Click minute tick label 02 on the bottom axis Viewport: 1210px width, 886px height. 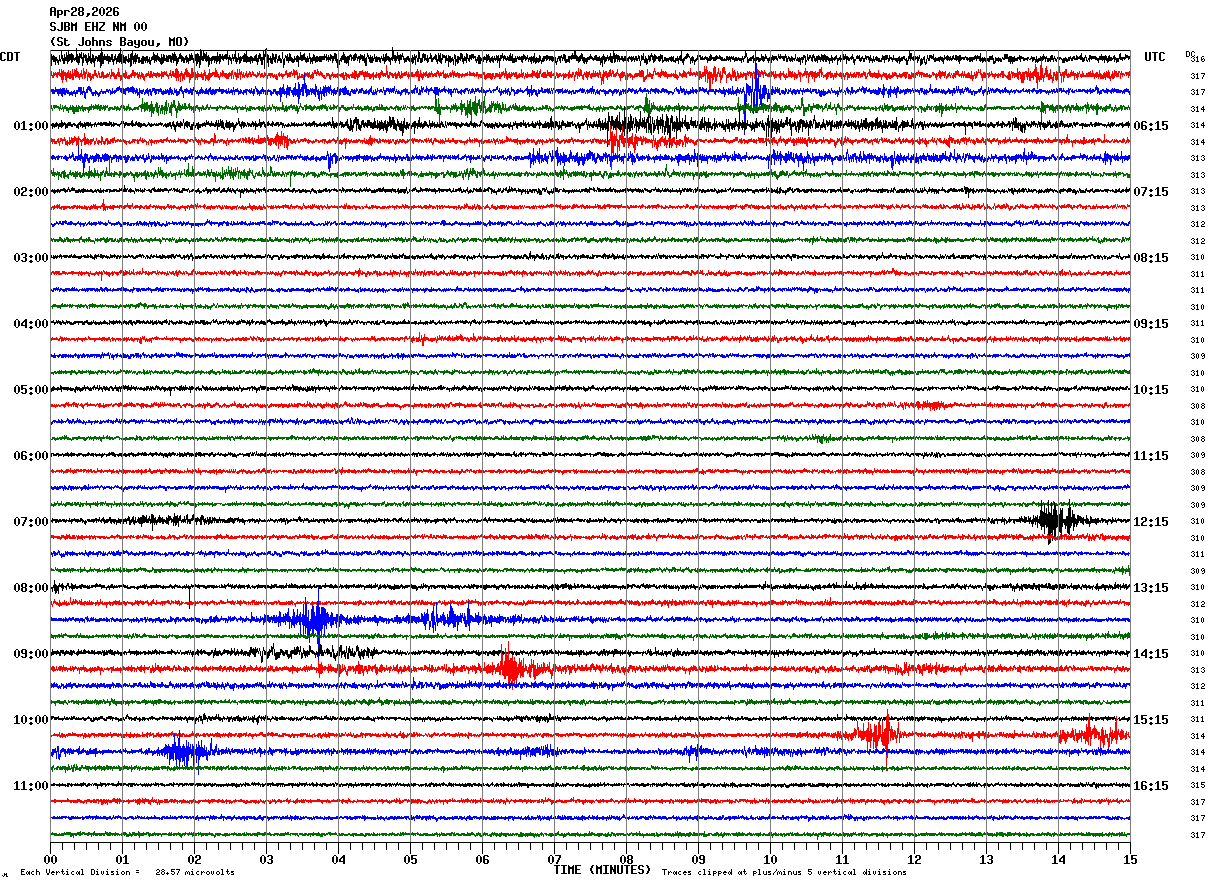(194, 859)
